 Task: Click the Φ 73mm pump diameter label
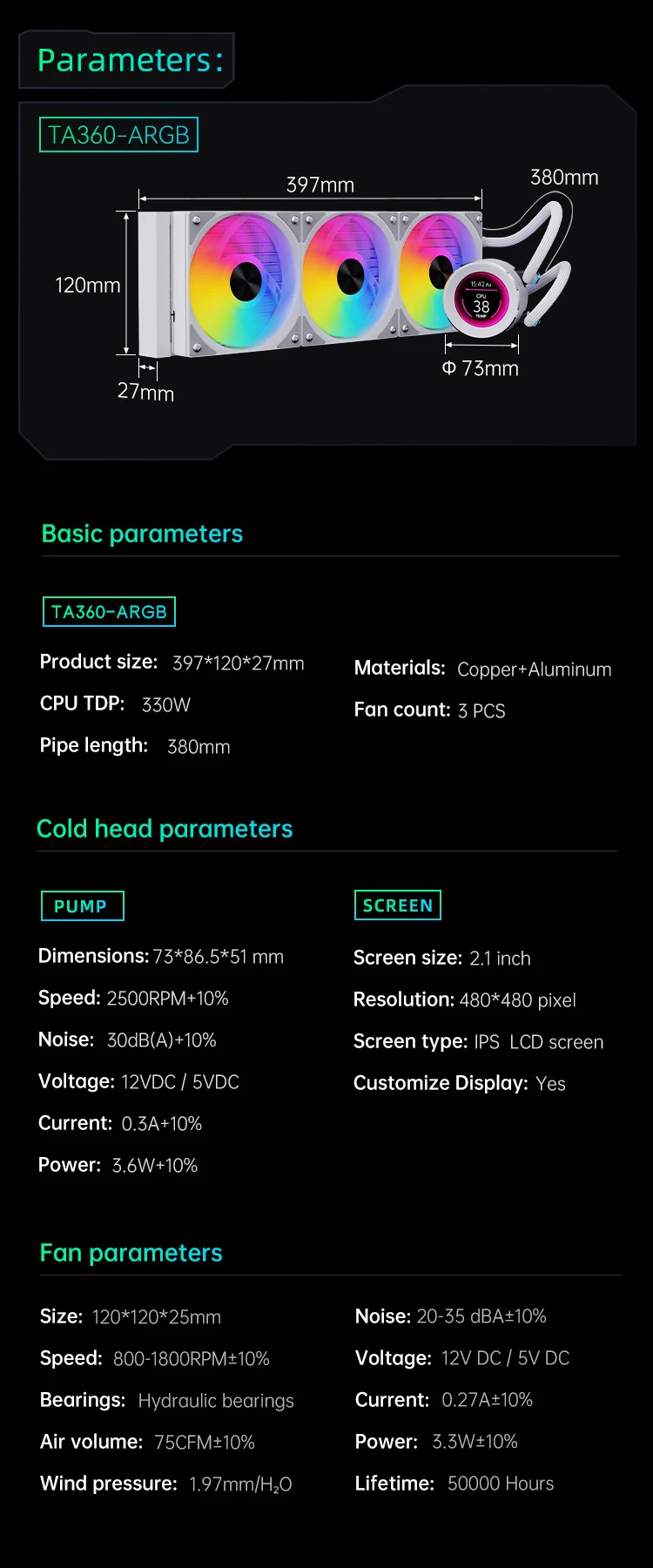point(481,368)
